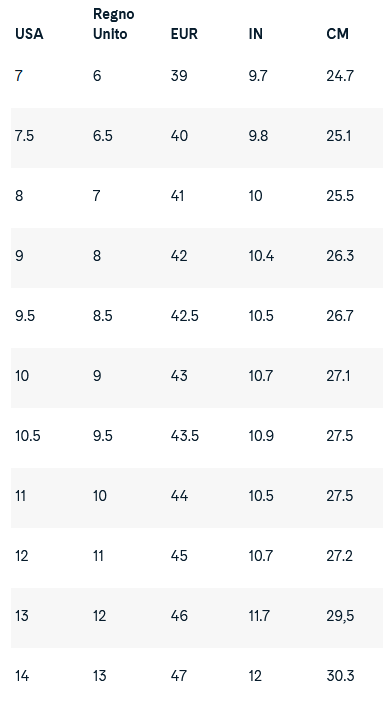Click the 27.2 CM value
Image resolution: width=383 pixels, height=712 pixels.
coord(339,555)
